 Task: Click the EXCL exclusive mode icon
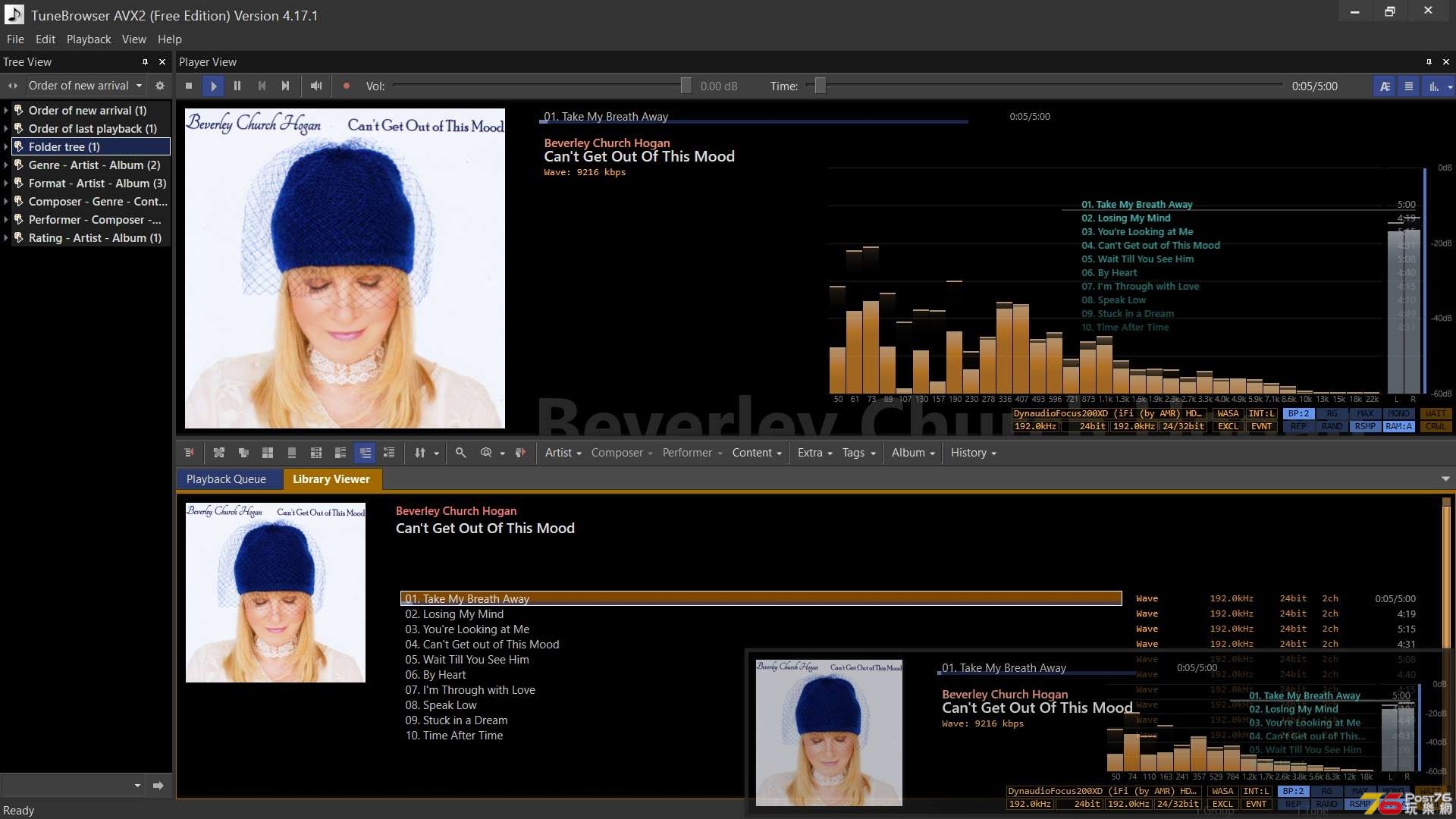click(1226, 425)
